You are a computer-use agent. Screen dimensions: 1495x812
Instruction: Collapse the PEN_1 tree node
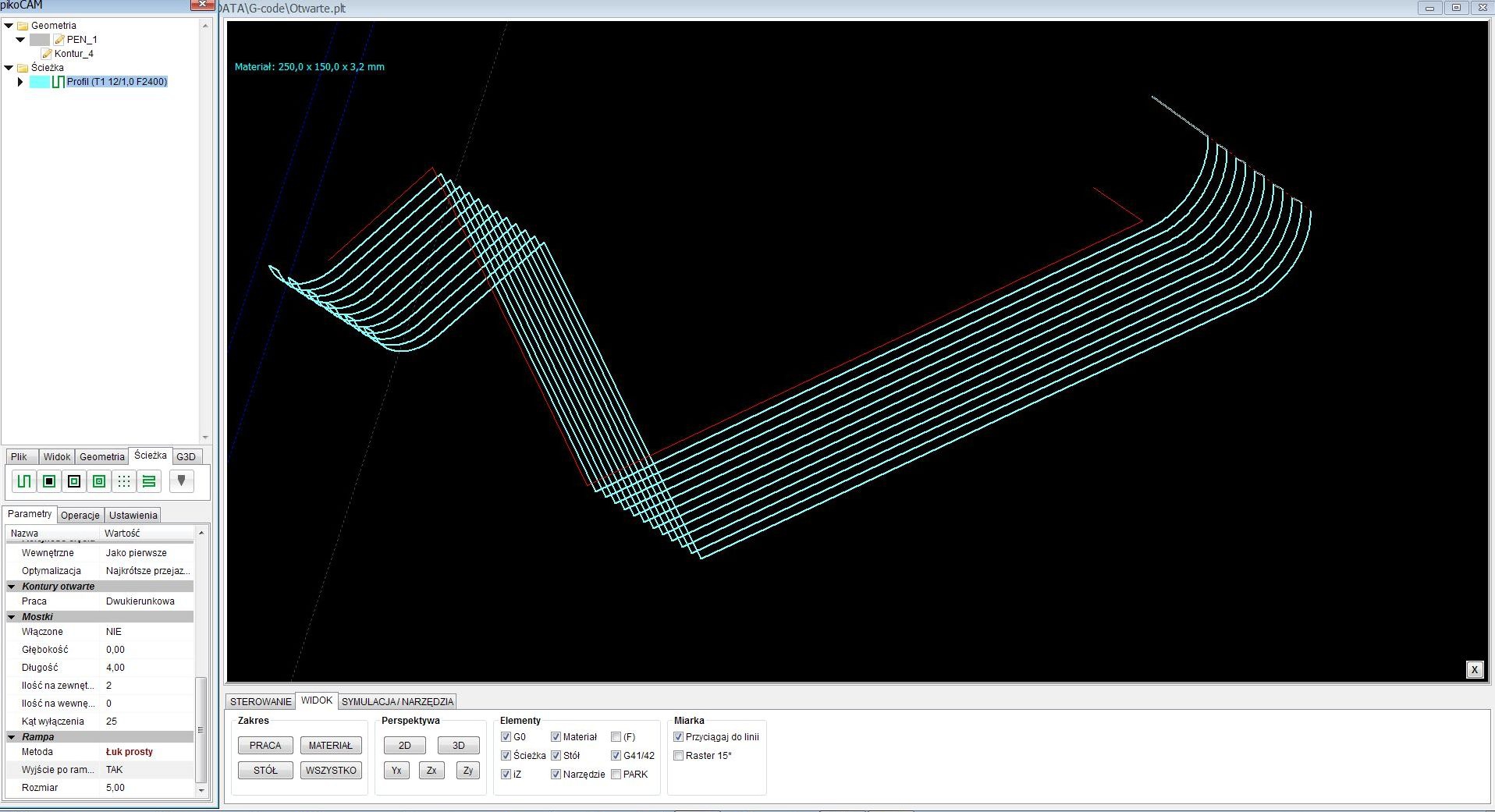[x=20, y=40]
